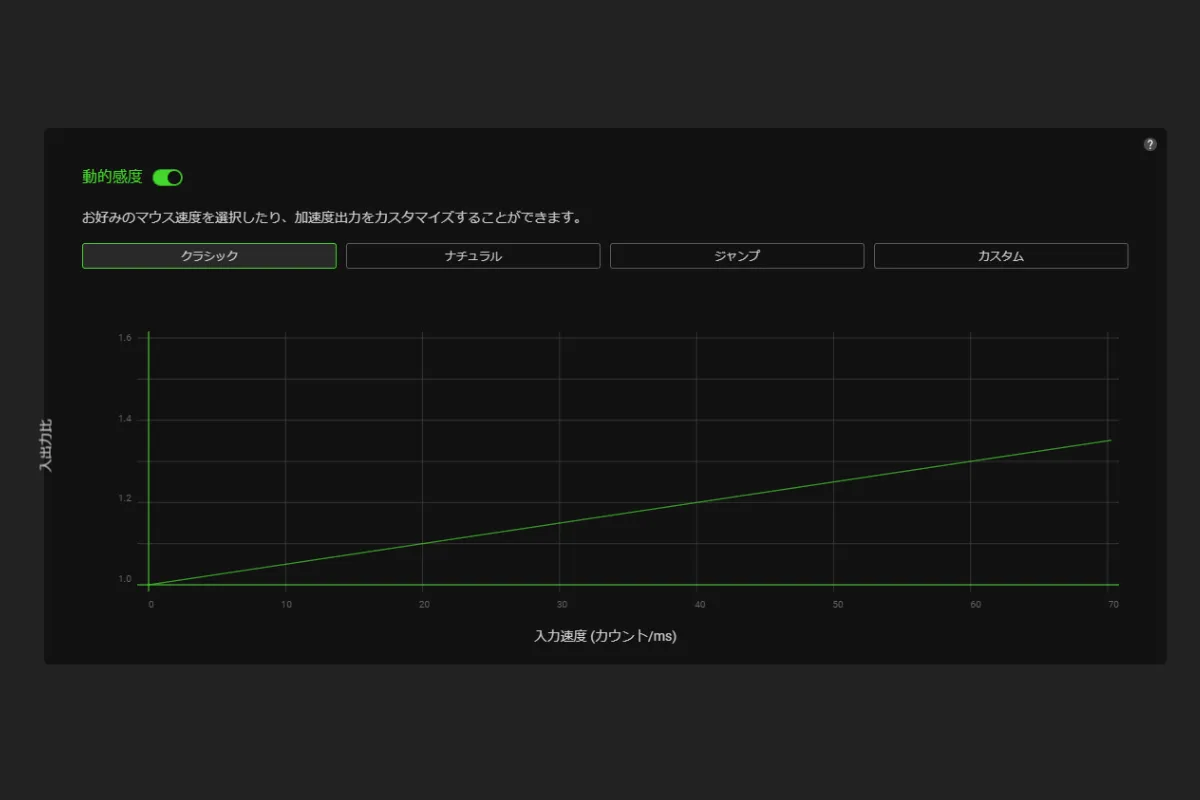The image size is (1200, 800).
Task: Click the y-axis tick label 1.4
Action: (125, 420)
